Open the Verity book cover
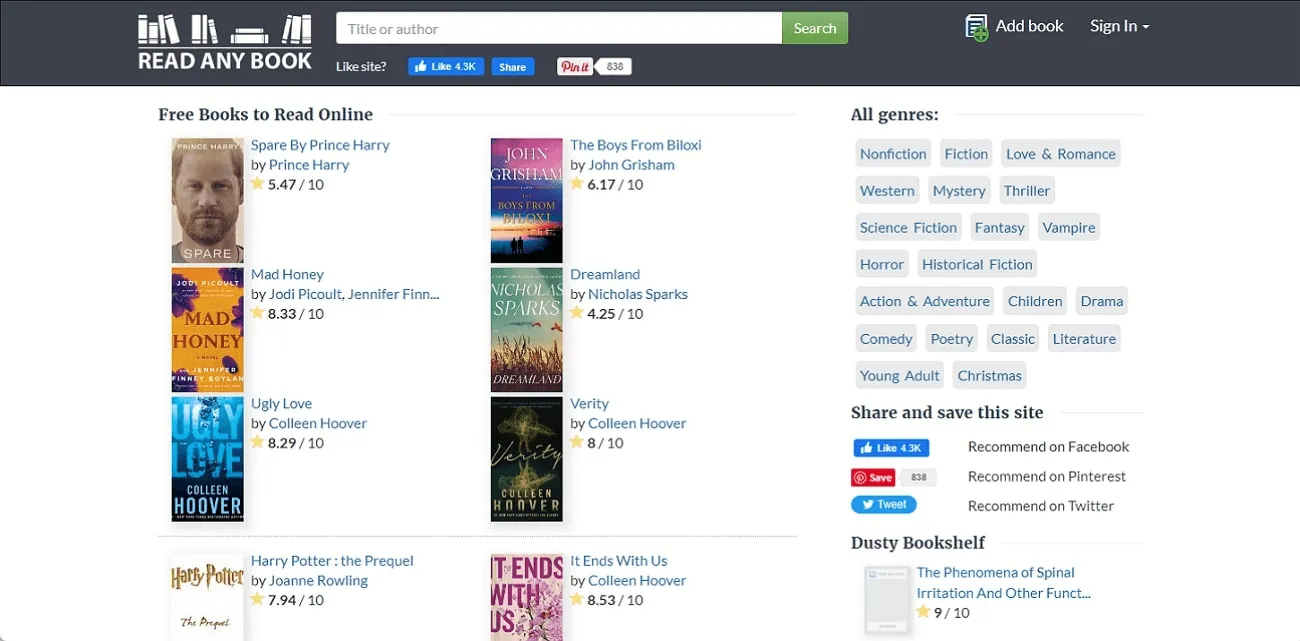 (526, 459)
